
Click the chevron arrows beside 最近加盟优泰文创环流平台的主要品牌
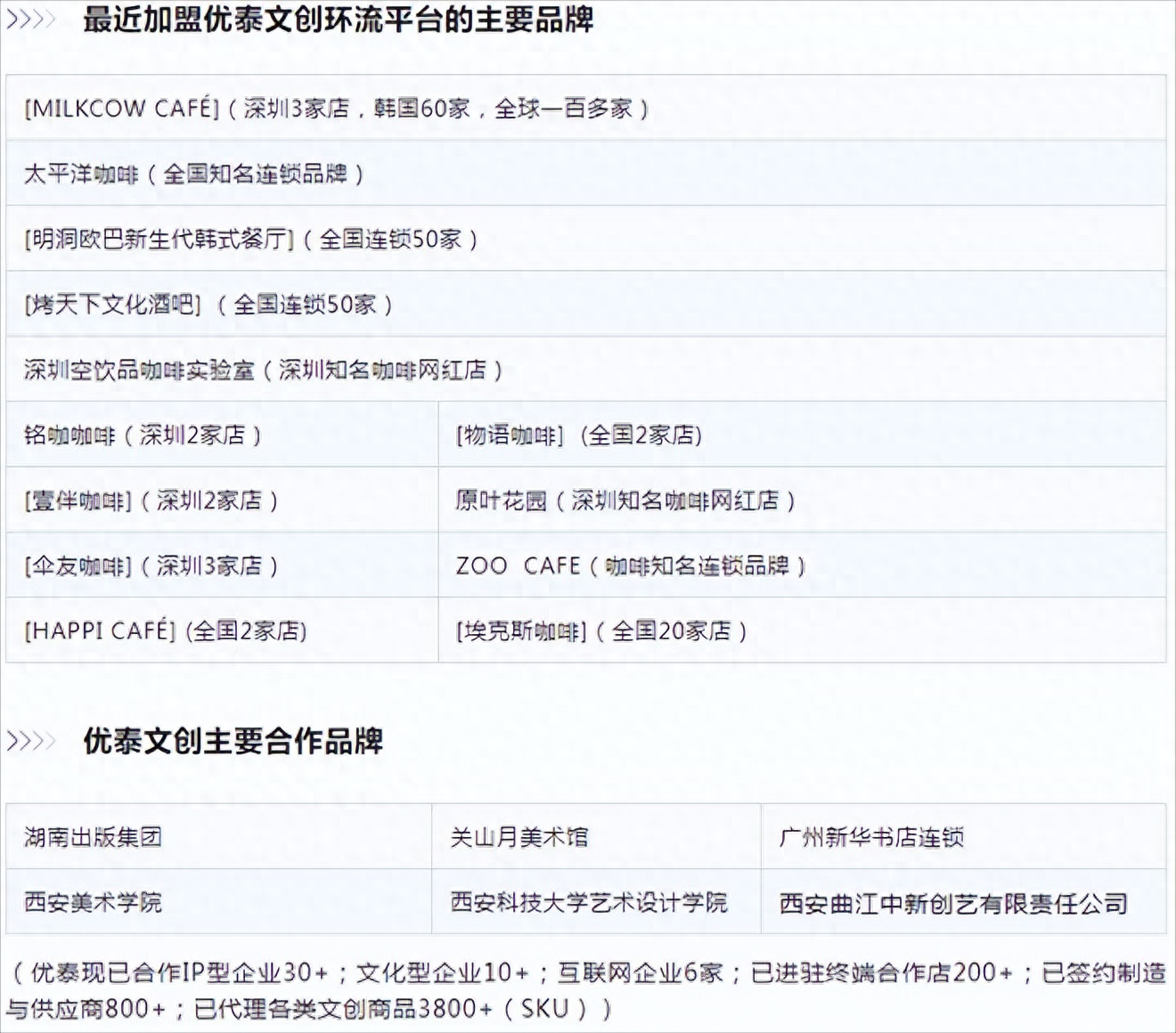click(x=31, y=19)
